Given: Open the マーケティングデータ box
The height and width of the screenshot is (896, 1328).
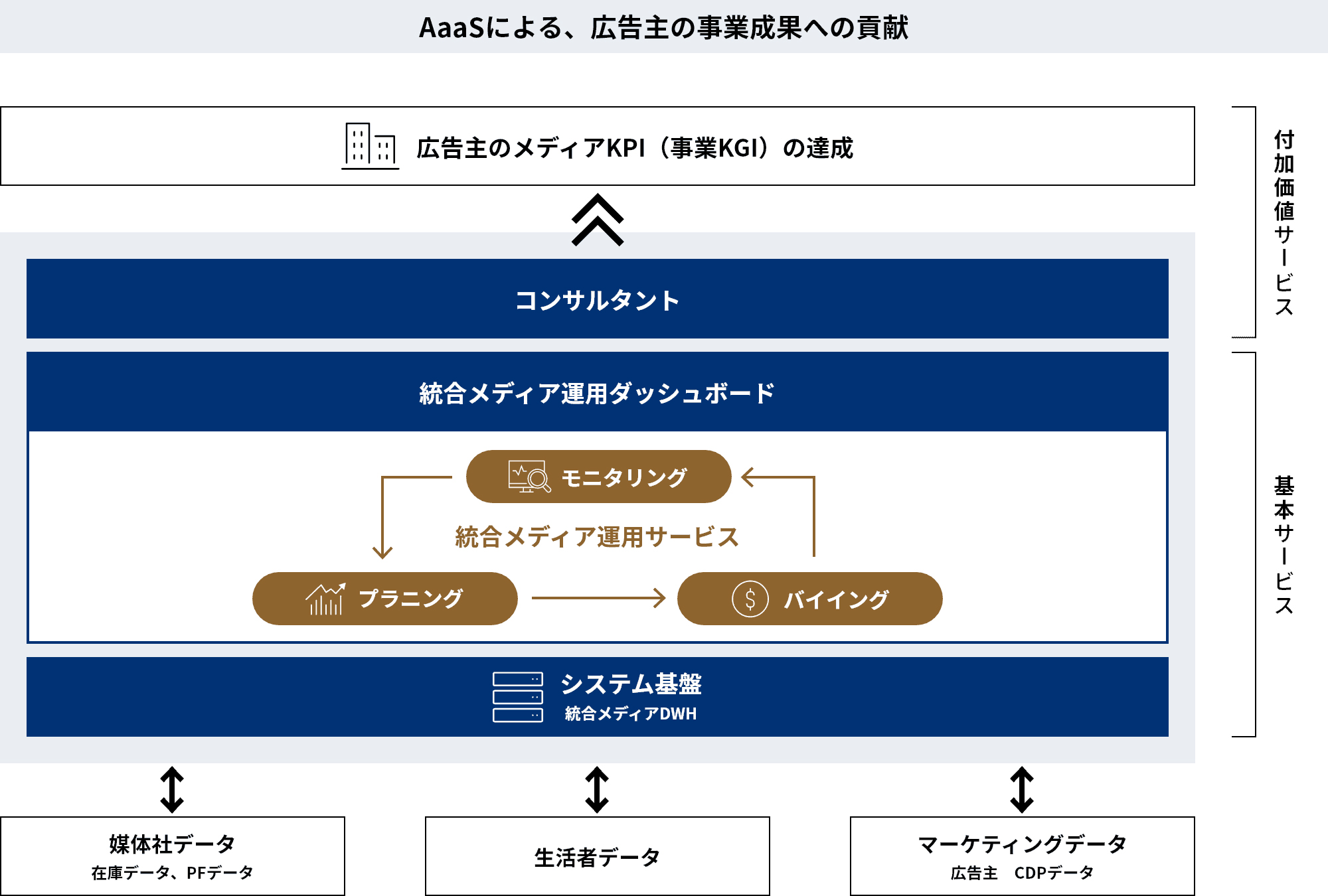Looking at the screenshot, I should click(1022, 856).
